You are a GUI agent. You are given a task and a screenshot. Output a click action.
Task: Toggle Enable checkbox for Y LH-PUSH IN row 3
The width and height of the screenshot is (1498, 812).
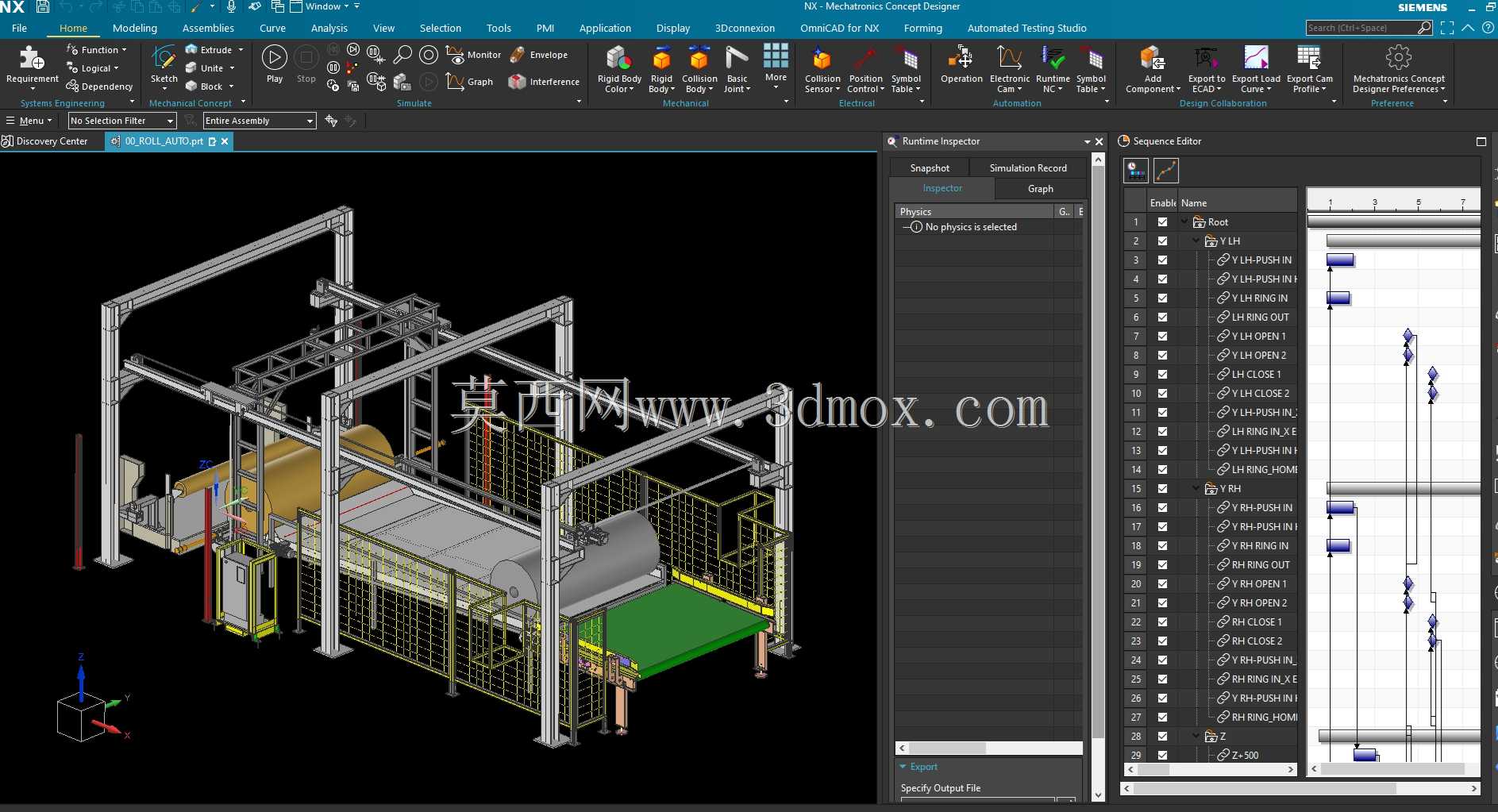click(1162, 260)
